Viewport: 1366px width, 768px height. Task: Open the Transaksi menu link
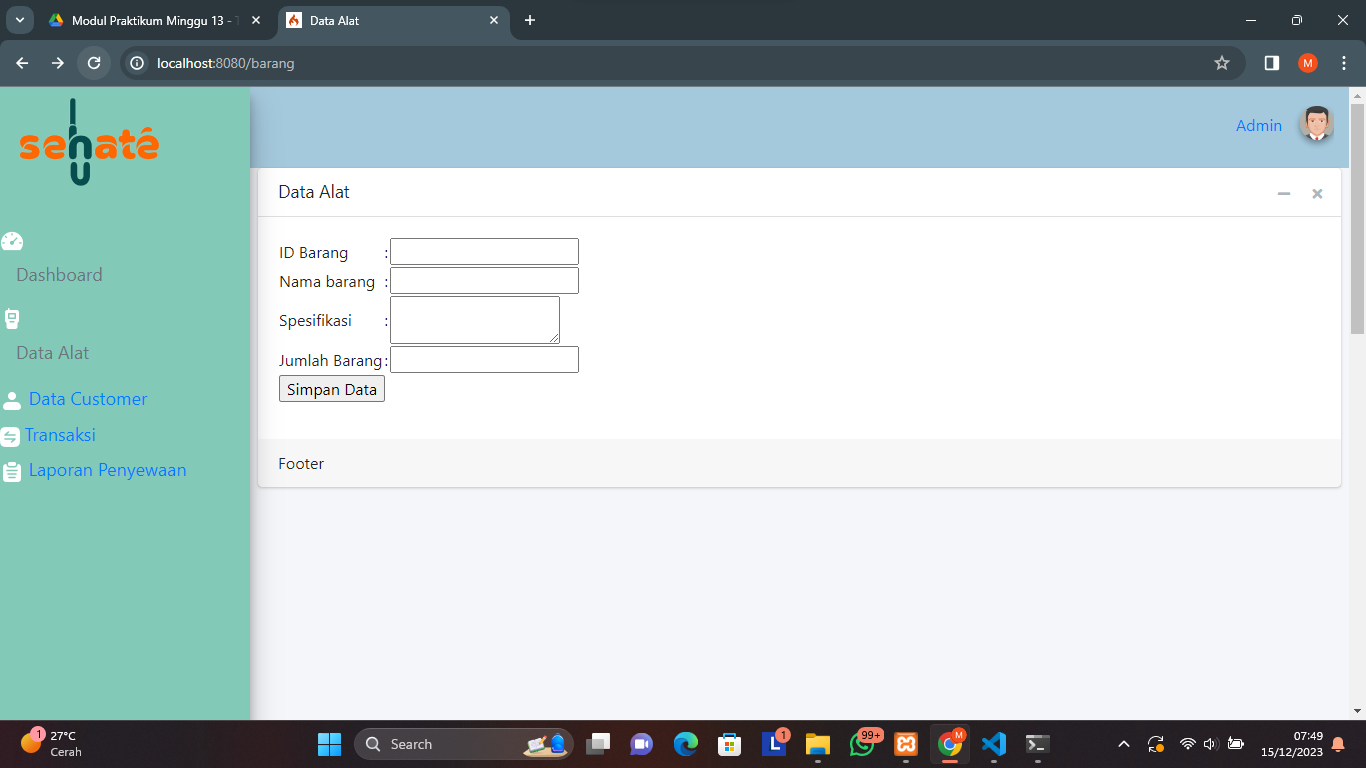click(x=60, y=435)
